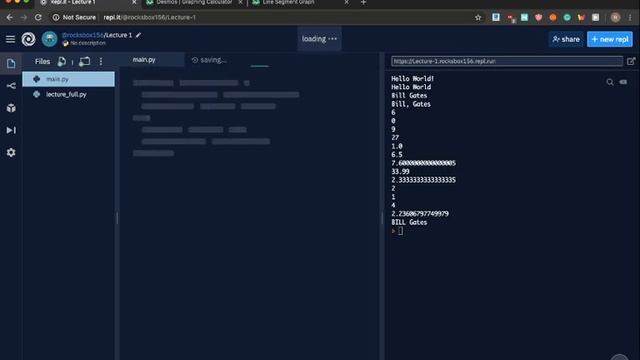Viewport: 640px width, 360px height.
Task: Edit repl name with pencil icon
Action: pyautogui.click(x=138, y=35)
